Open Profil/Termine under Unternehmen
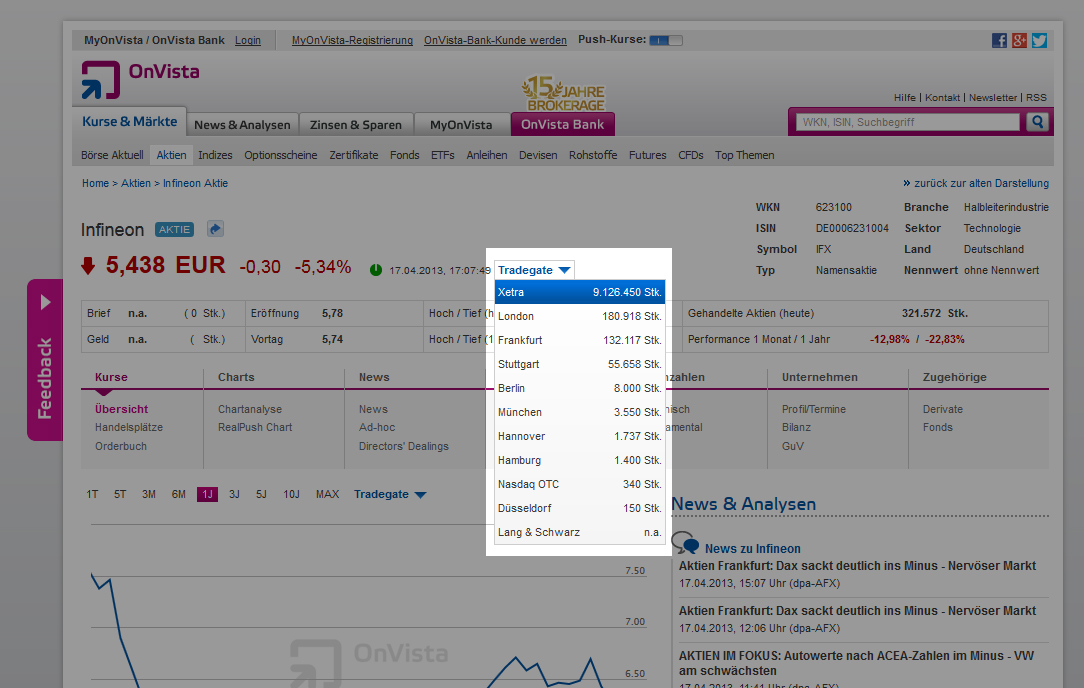1084x688 pixels. 814,409
